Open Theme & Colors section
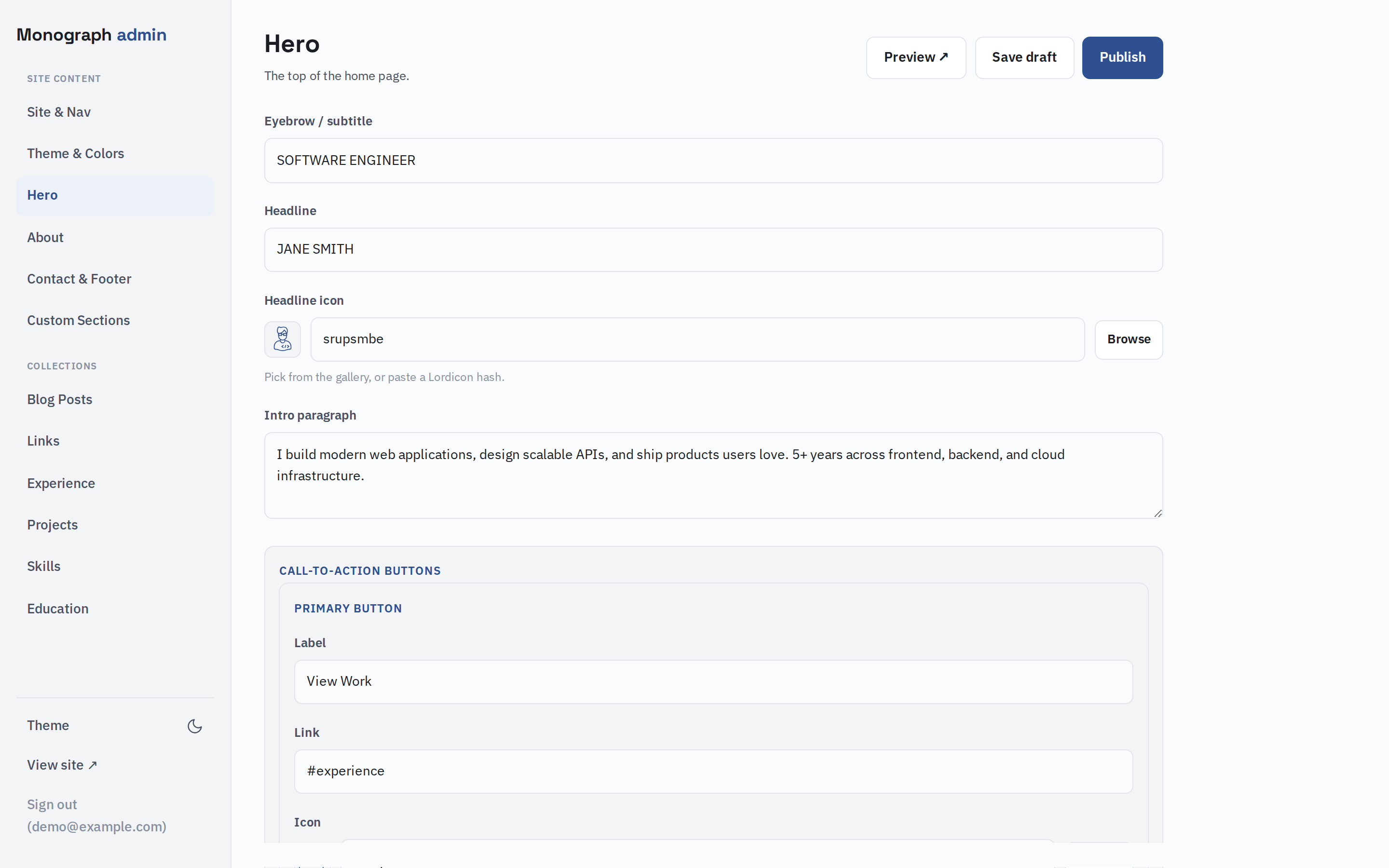Image resolution: width=1389 pixels, height=868 pixels. tap(115, 153)
